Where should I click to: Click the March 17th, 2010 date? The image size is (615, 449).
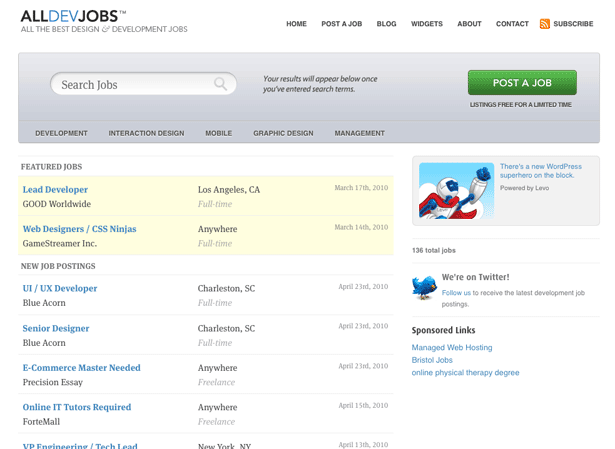point(361,188)
